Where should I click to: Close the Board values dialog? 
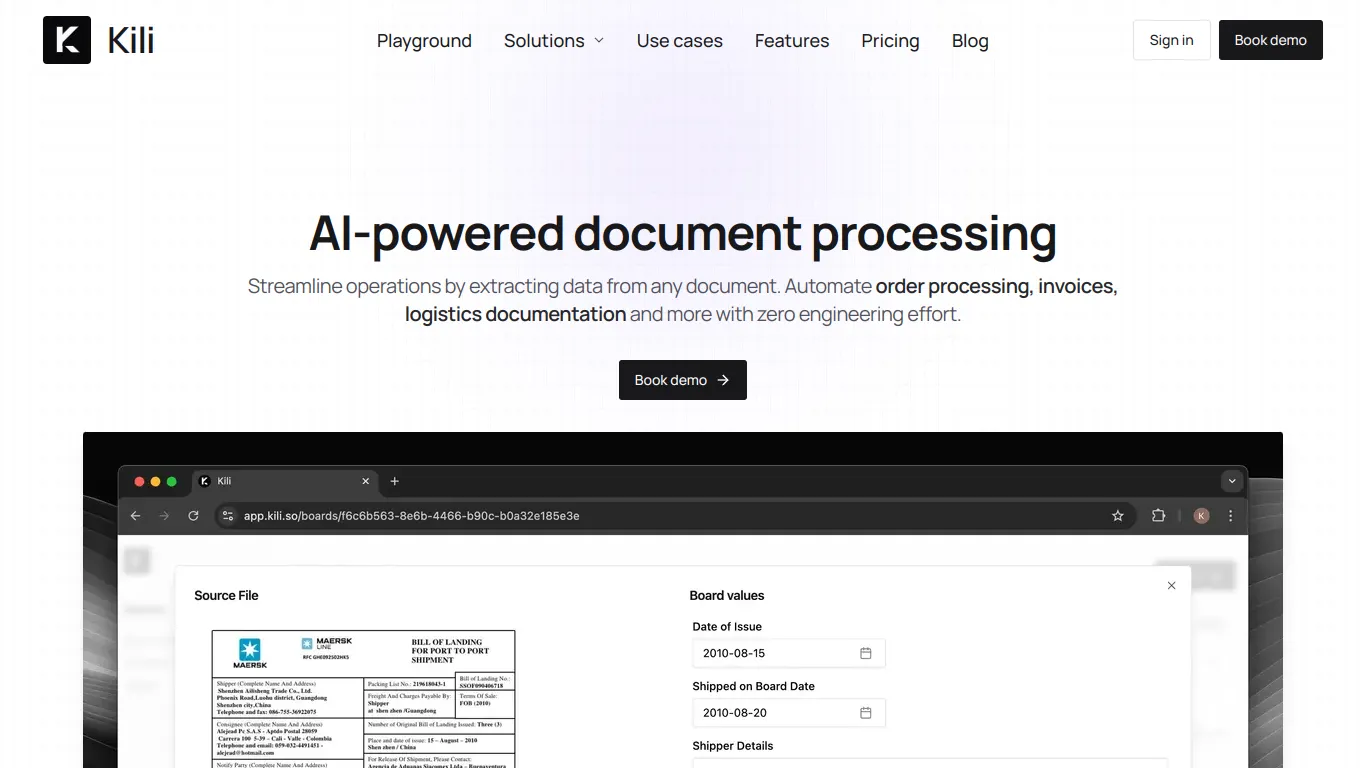click(1172, 586)
